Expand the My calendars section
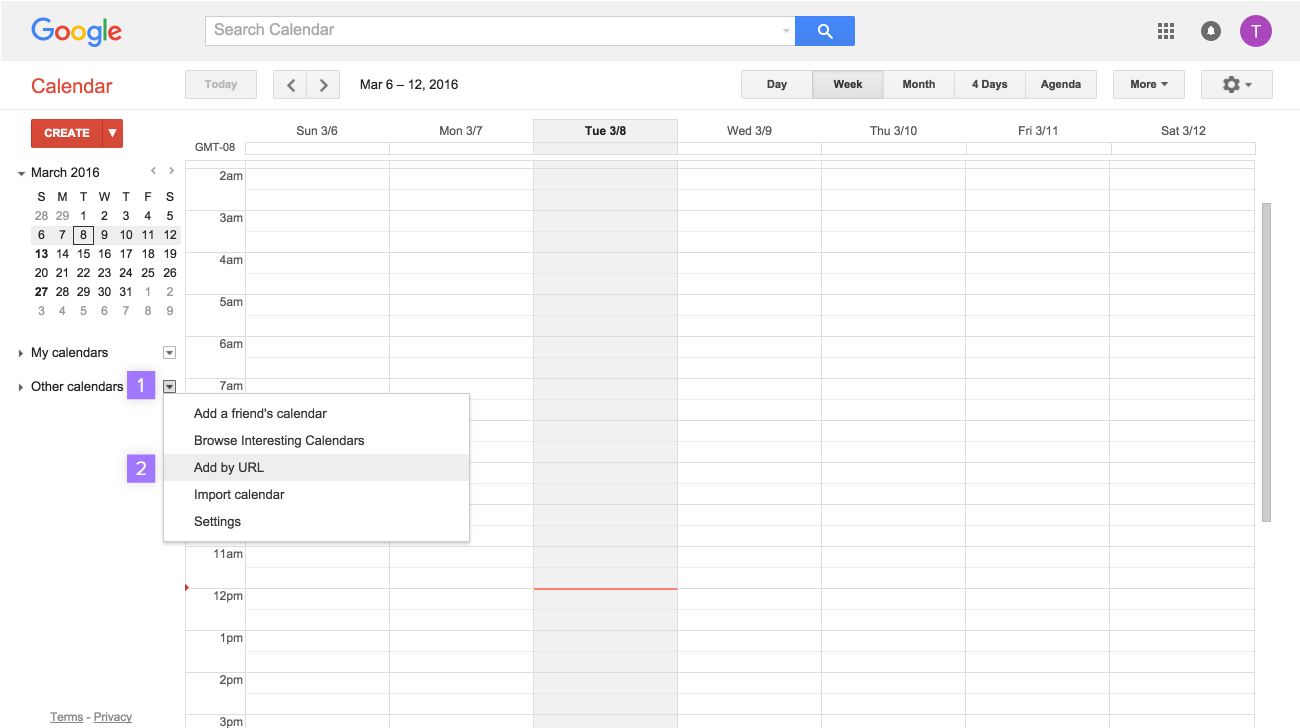This screenshot has height=728, width=1300. click(21, 353)
